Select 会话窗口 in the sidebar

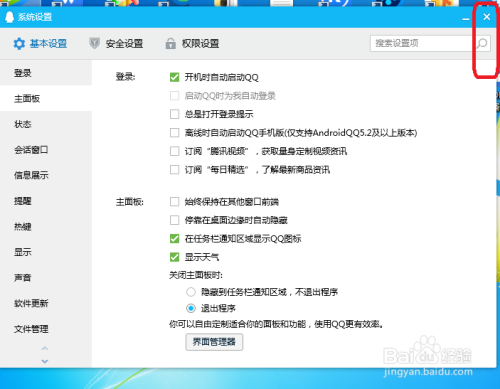pos(46,150)
